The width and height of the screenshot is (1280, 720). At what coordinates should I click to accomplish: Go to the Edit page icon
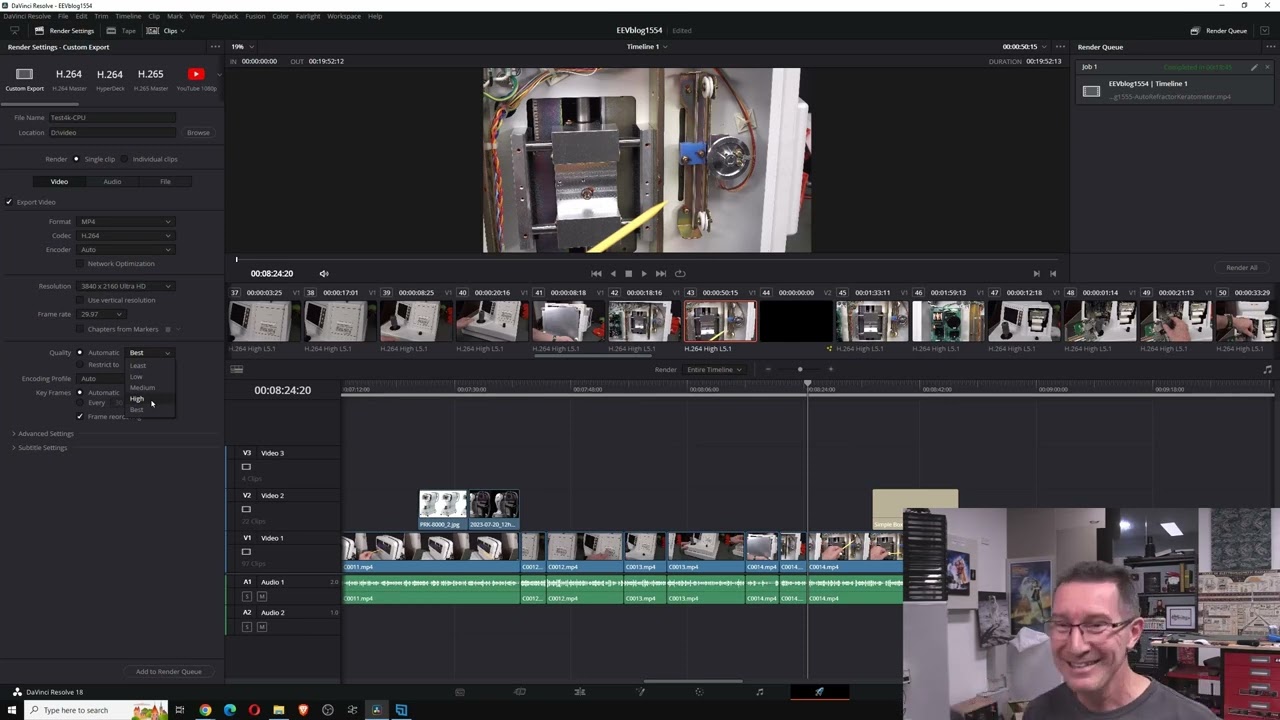pos(579,692)
